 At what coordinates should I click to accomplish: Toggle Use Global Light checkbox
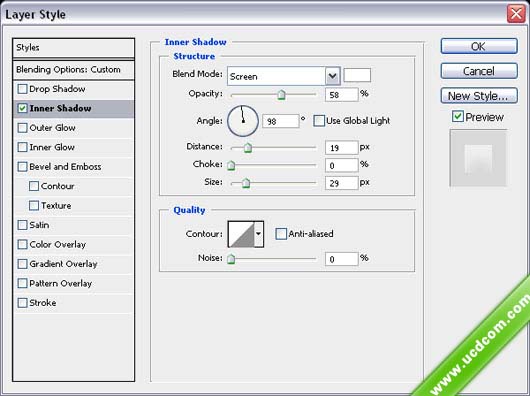point(319,121)
